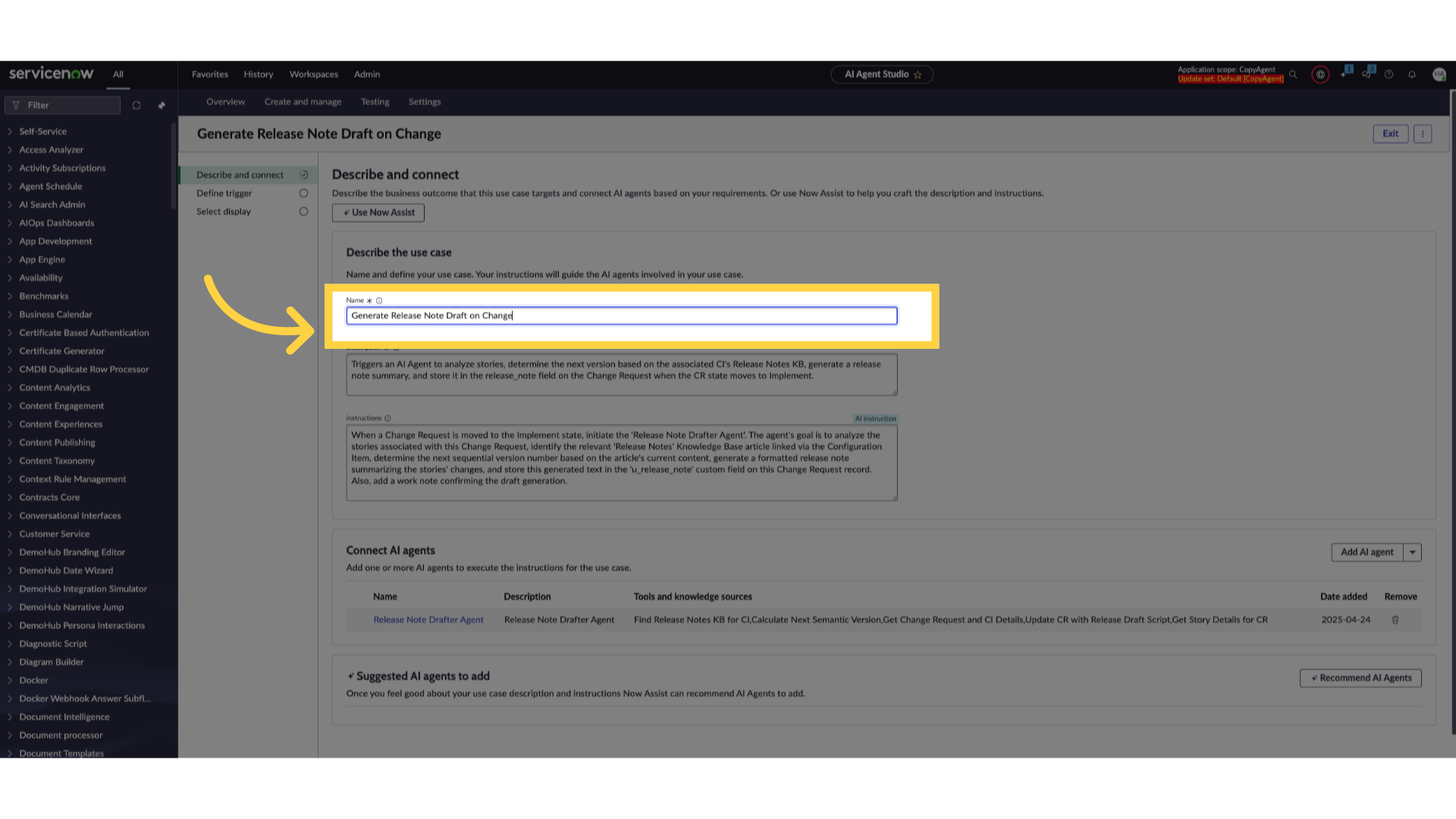This screenshot has width=1456, height=819.
Task: Open the Release Note Drafter Agent link
Action: coord(428,620)
